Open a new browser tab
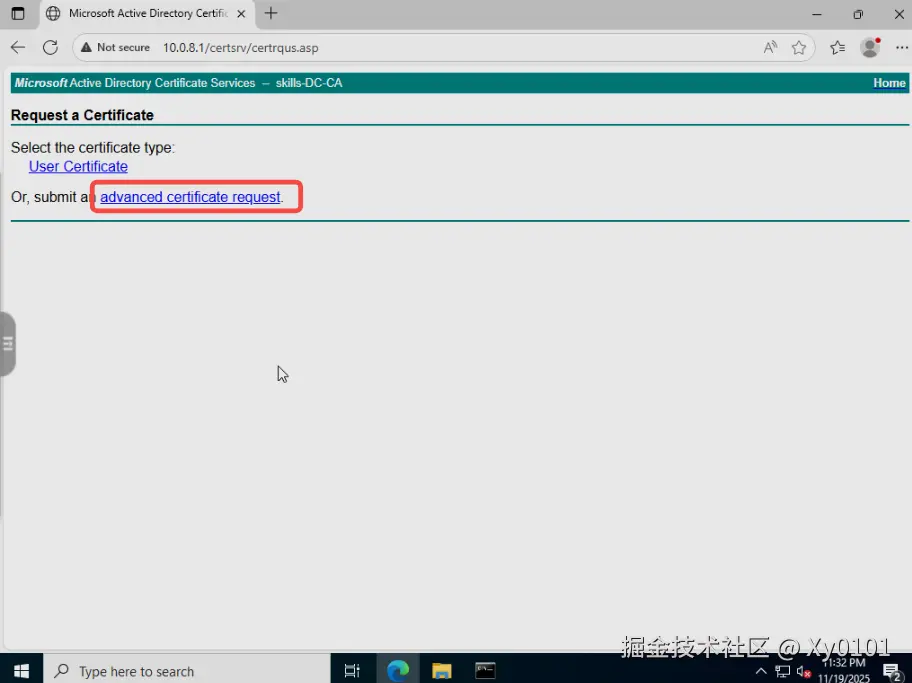Viewport: 912px width, 683px height. (271, 13)
